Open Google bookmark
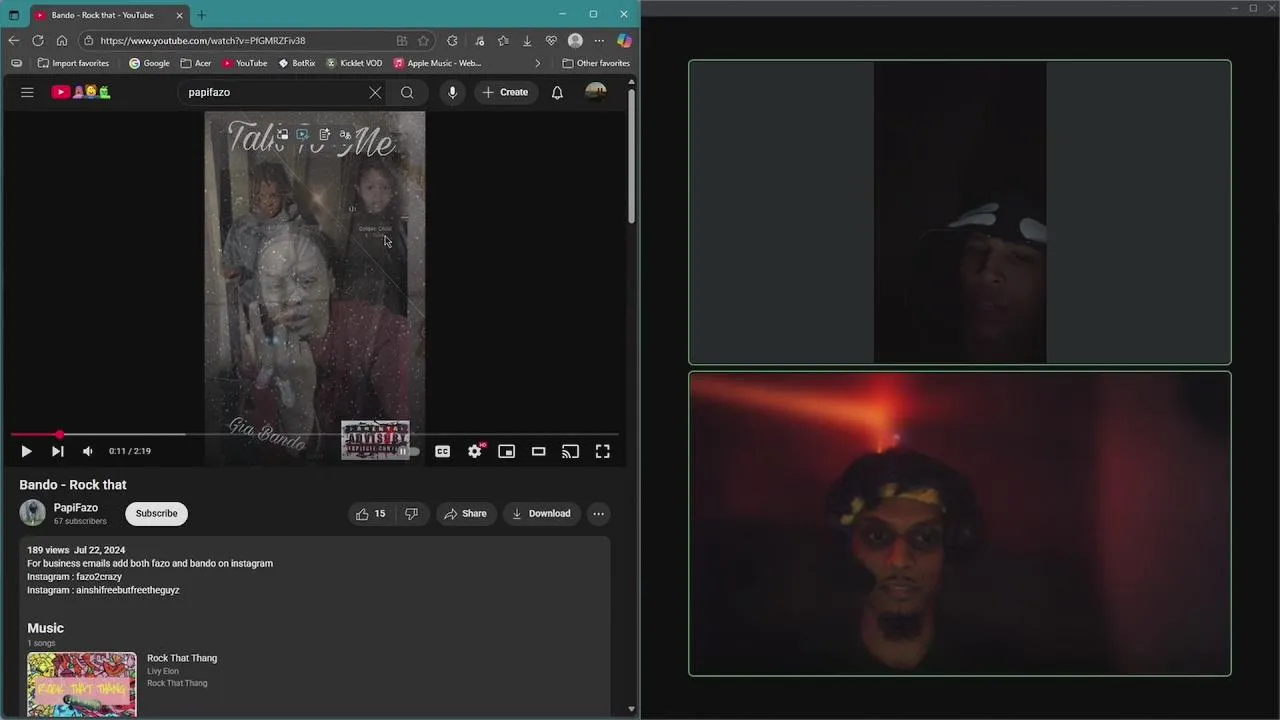The width and height of the screenshot is (1280, 720). (149, 63)
